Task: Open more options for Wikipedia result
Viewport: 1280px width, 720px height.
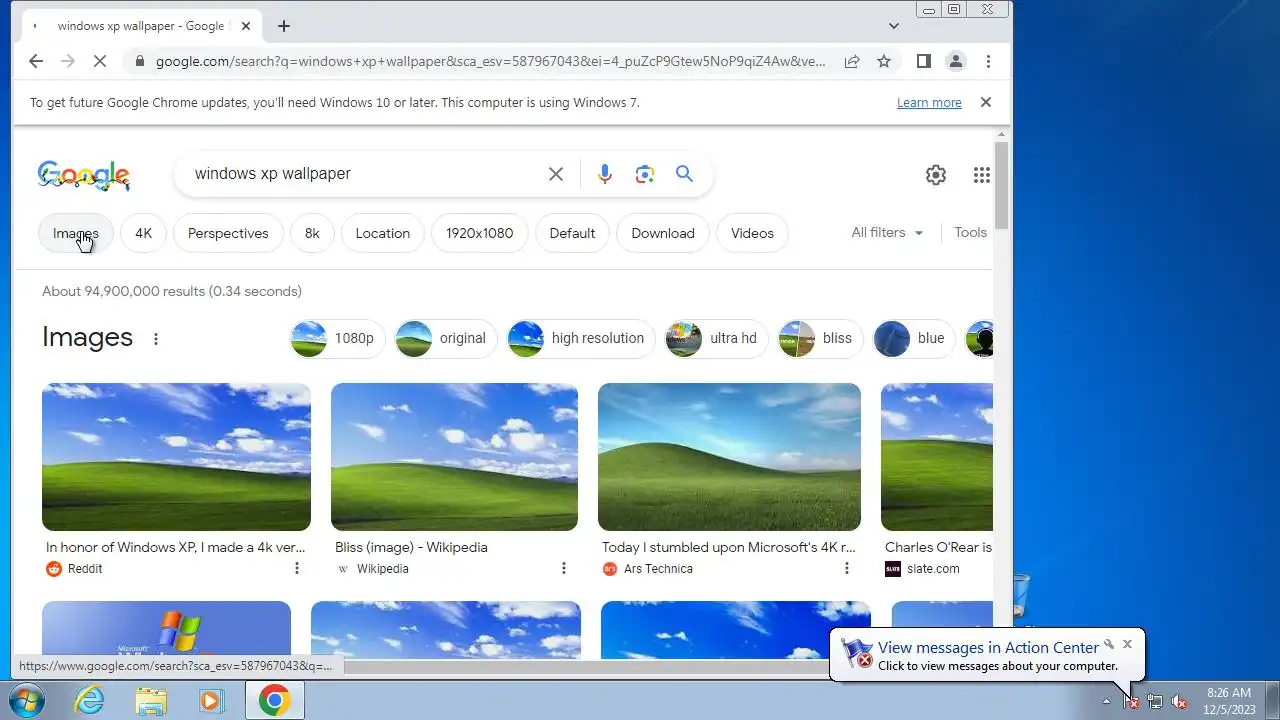Action: tap(564, 568)
